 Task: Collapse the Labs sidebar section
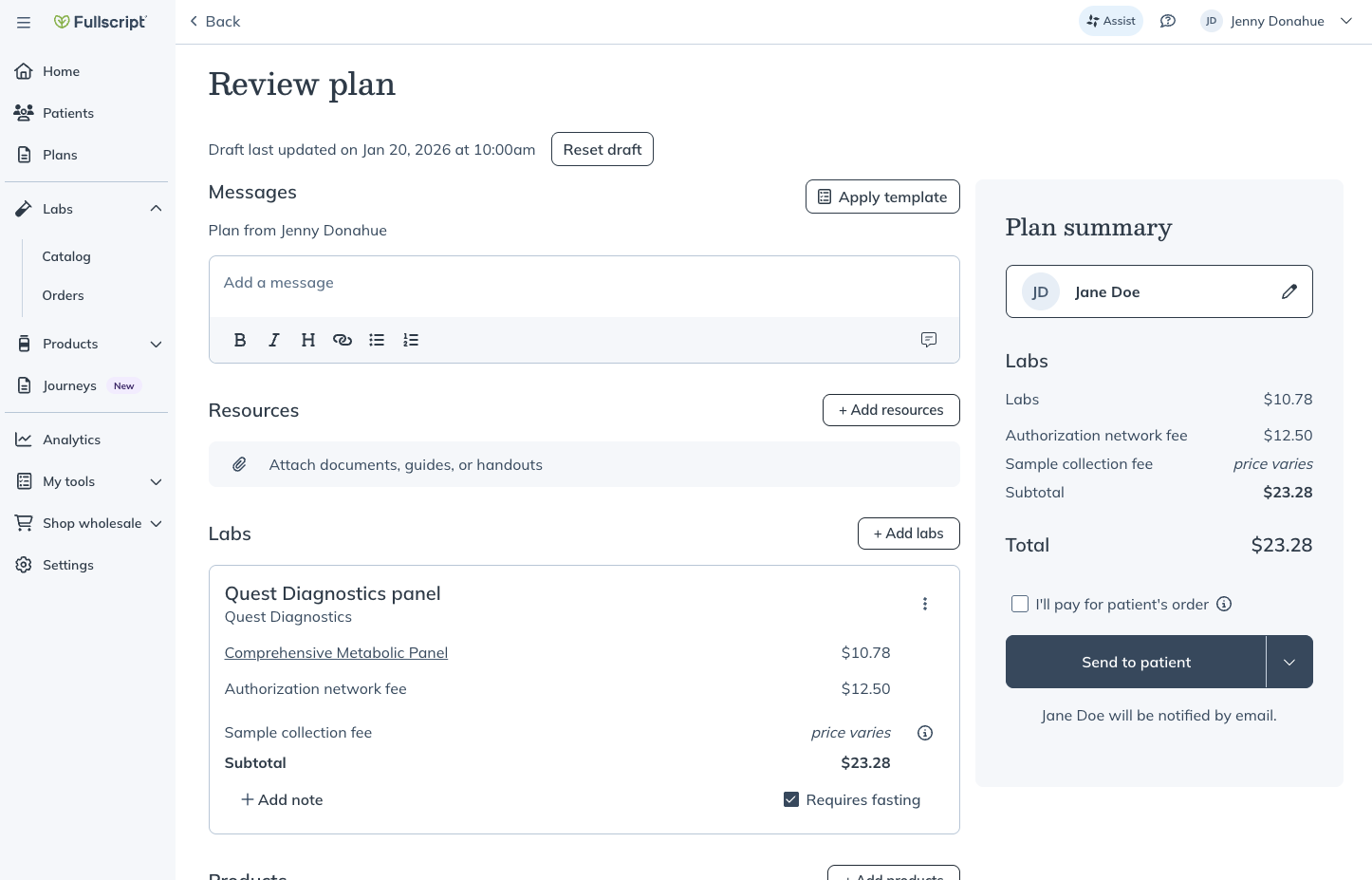click(x=156, y=209)
